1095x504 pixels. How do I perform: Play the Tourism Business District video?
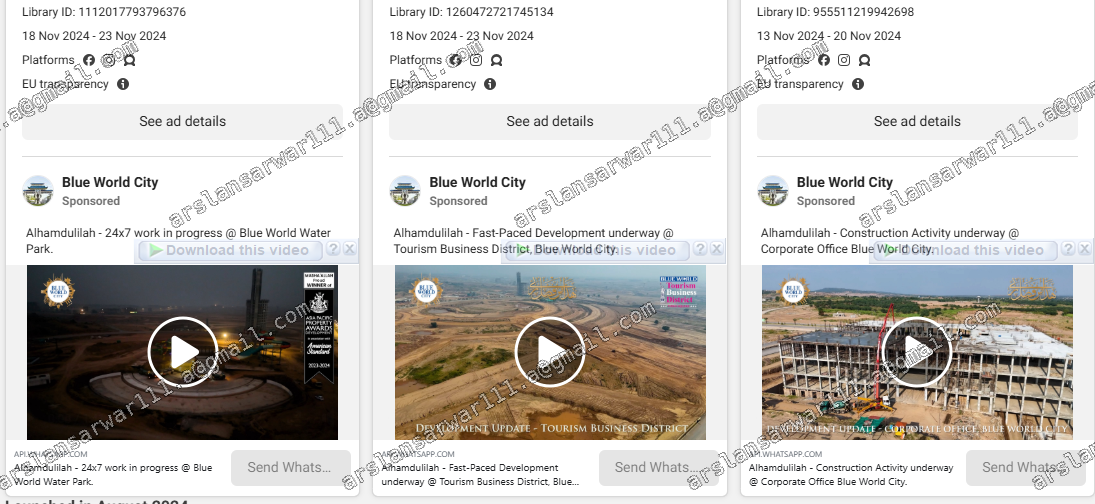point(550,352)
